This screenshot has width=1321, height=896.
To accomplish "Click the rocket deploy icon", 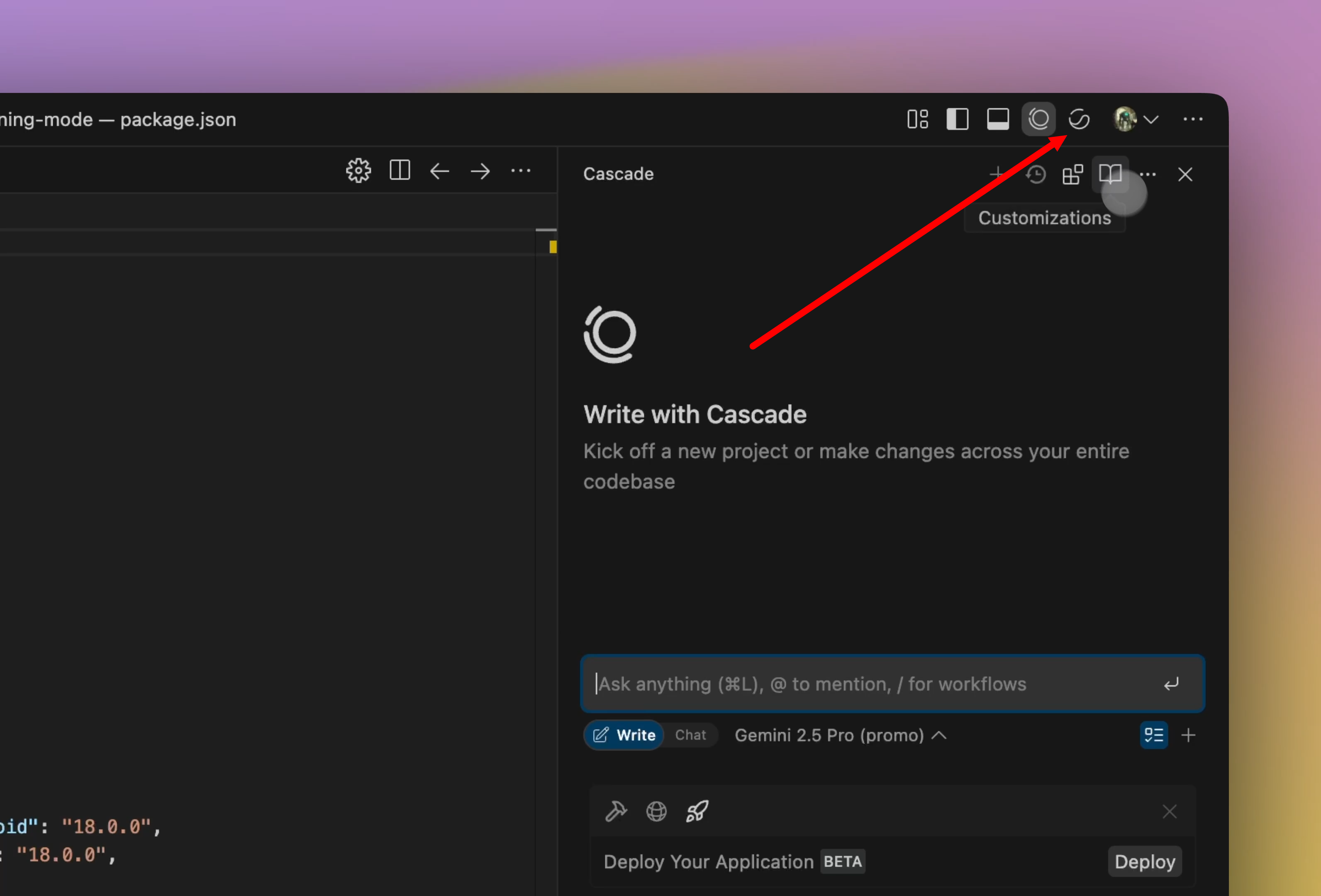I will 697,811.
